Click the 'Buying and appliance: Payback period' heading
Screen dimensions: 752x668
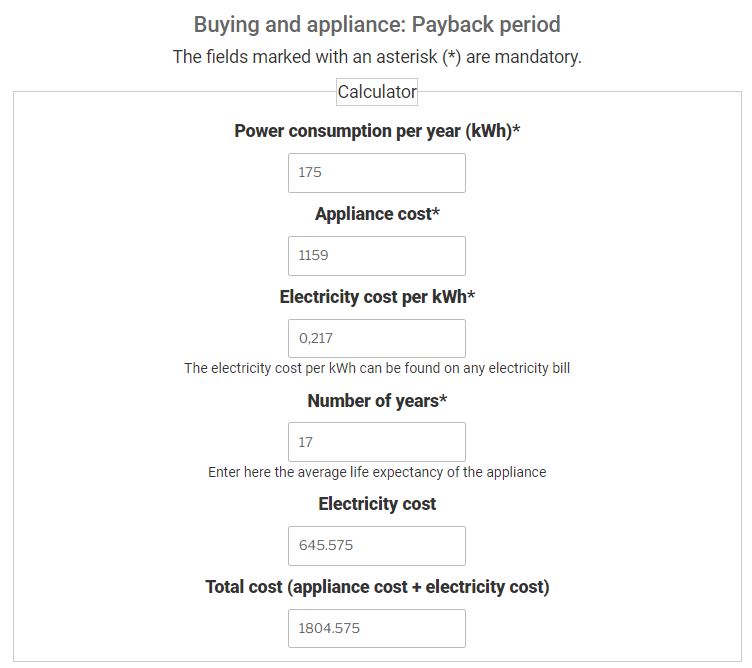(x=377, y=24)
